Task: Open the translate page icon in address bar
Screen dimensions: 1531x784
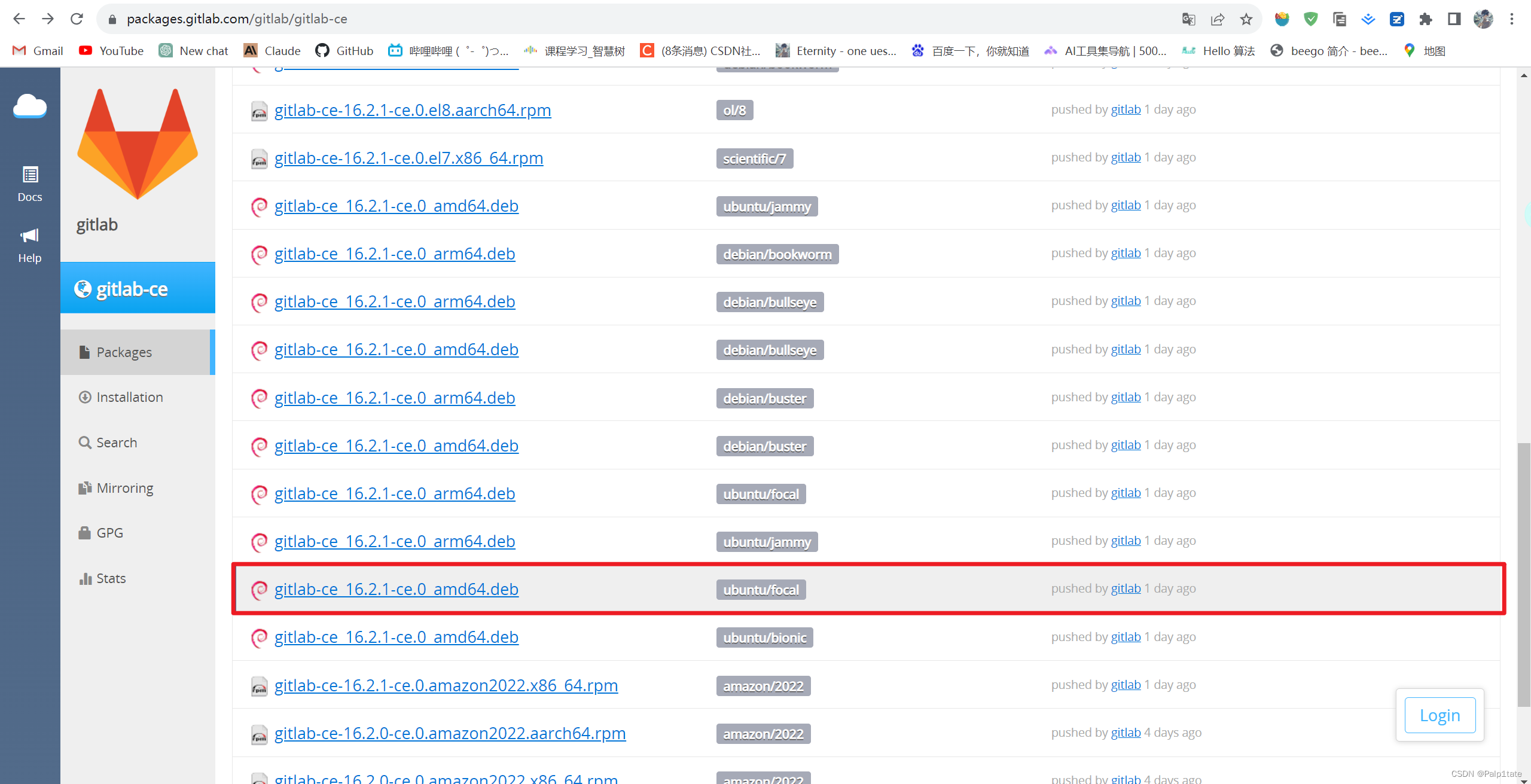Action: 1188,19
